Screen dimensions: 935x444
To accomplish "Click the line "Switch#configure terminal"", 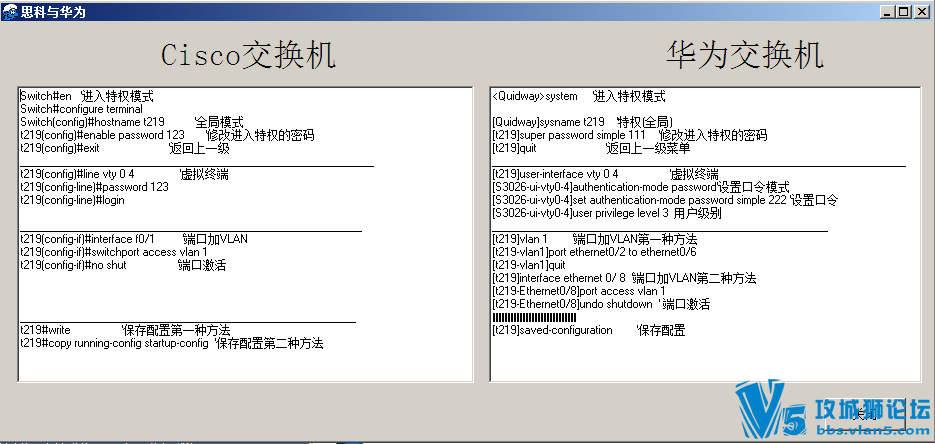I will 82,109.
